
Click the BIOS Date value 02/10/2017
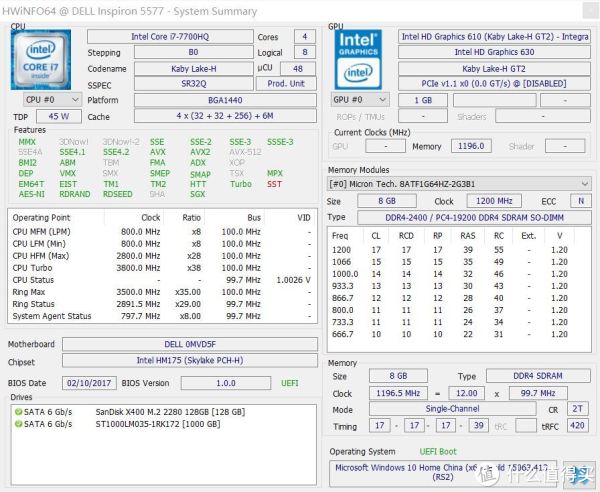(89, 383)
